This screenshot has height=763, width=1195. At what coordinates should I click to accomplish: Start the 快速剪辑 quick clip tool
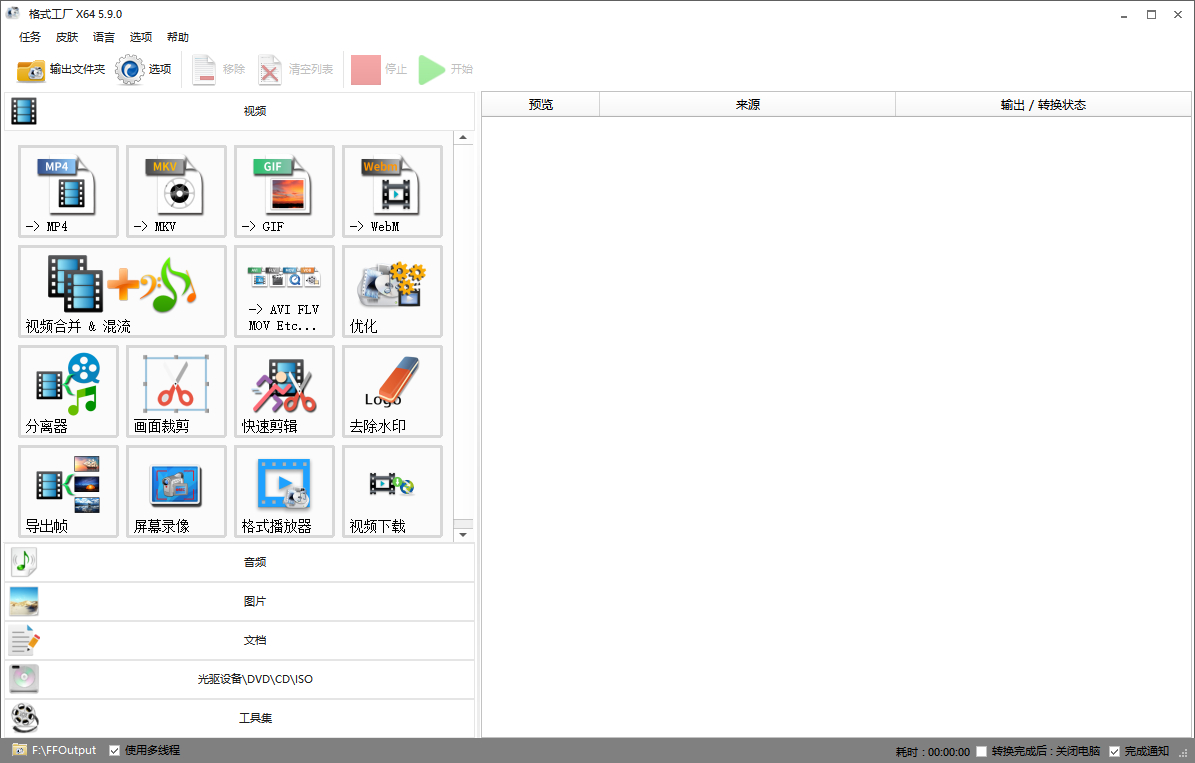click(284, 391)
